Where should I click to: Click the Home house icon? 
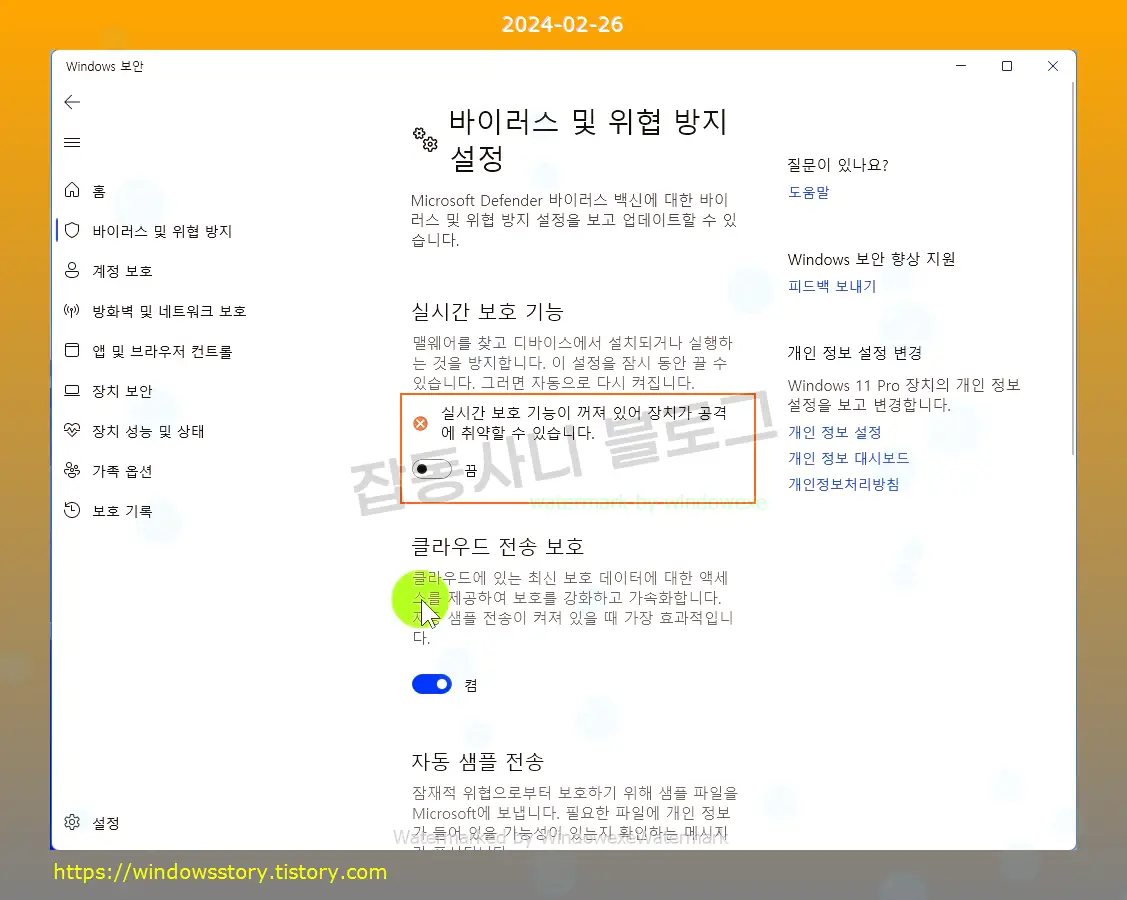point(72,190)
